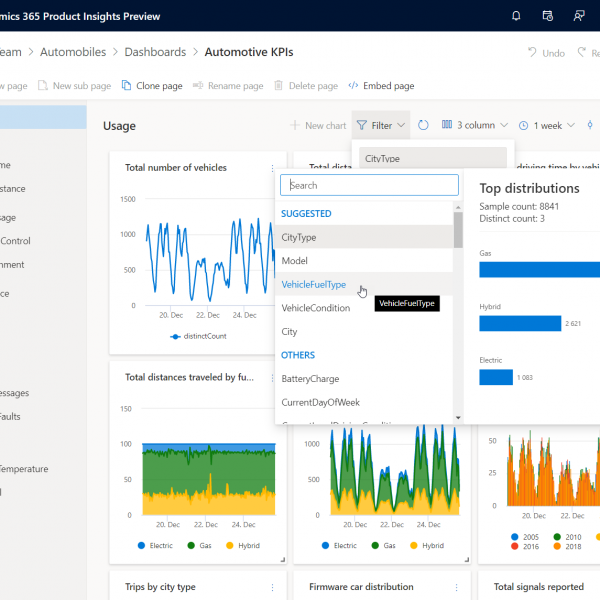Click Electric legend in middle area chart

click(339, 546)
